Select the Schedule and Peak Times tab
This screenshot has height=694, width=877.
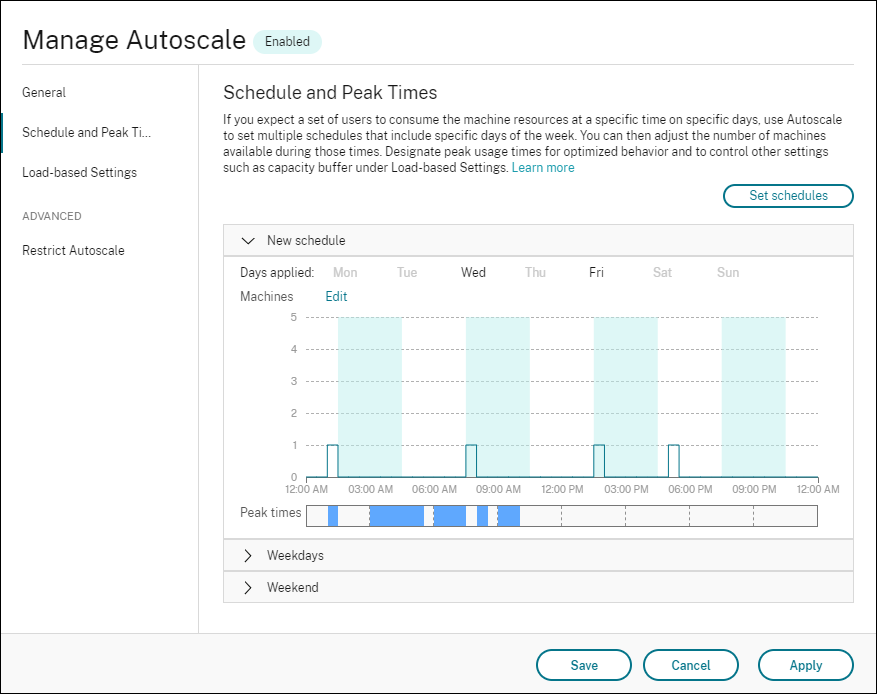point(87,132)
